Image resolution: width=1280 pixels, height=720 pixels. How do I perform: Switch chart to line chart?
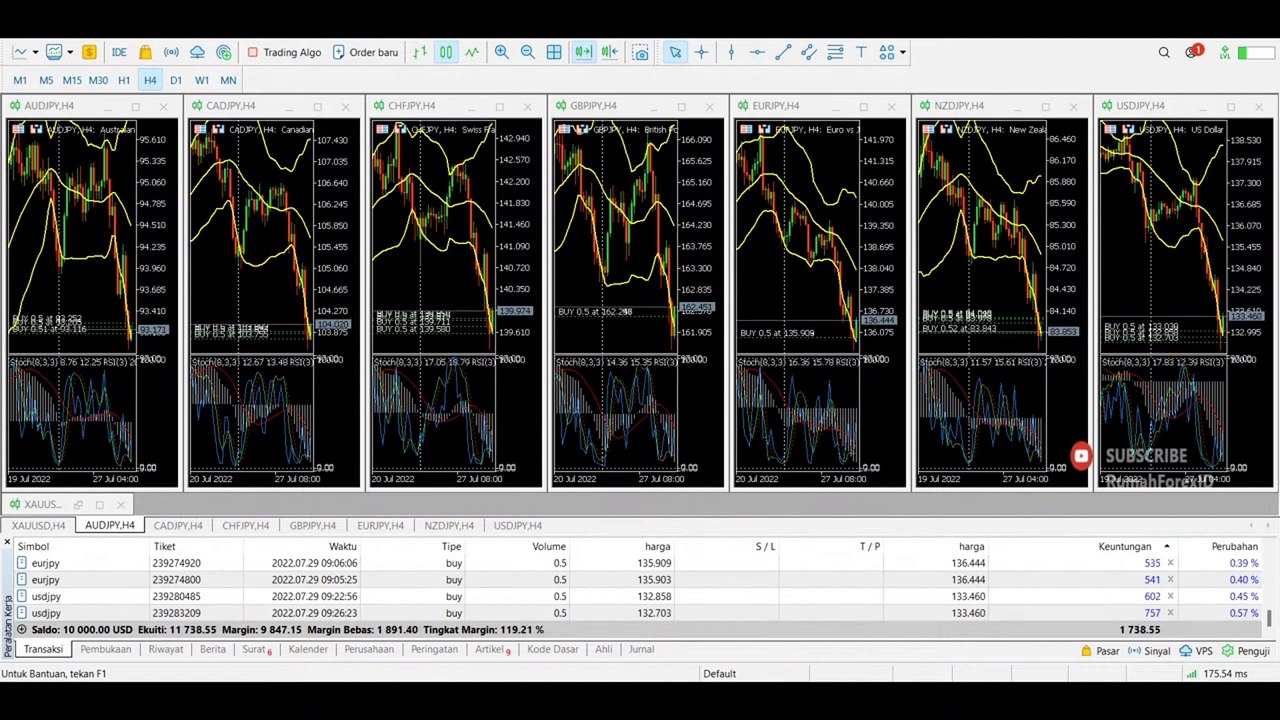tap(472, 52)
